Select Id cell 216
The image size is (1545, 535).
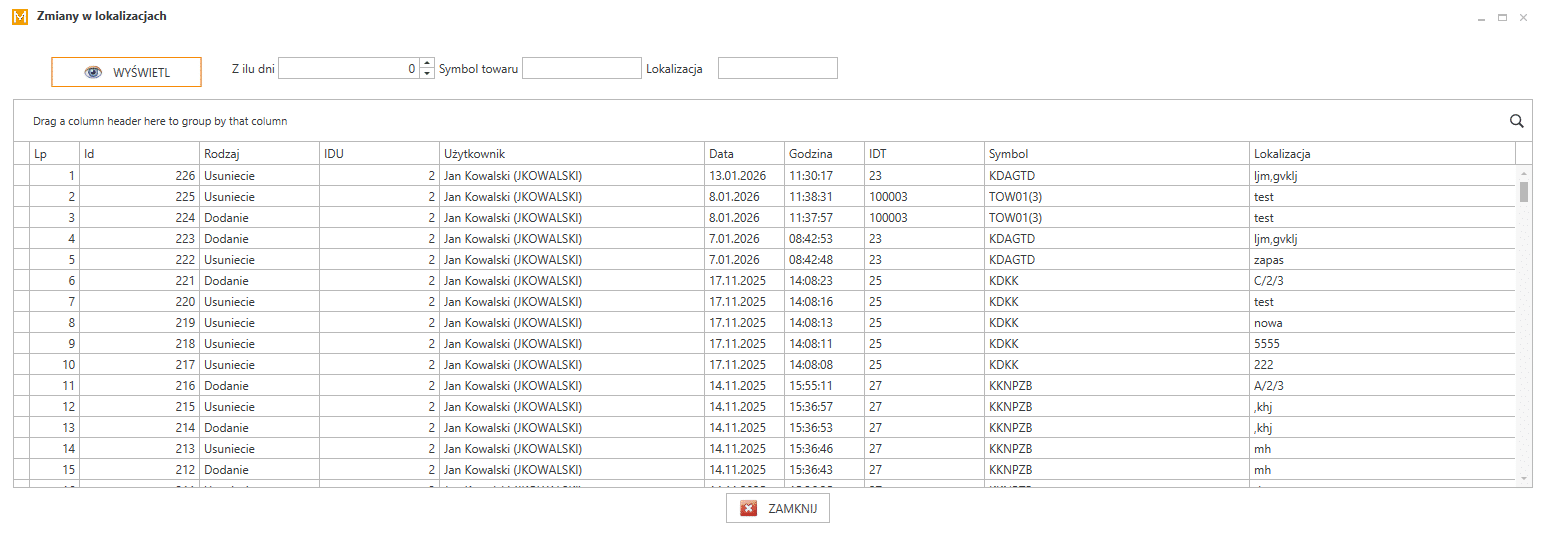139,386
